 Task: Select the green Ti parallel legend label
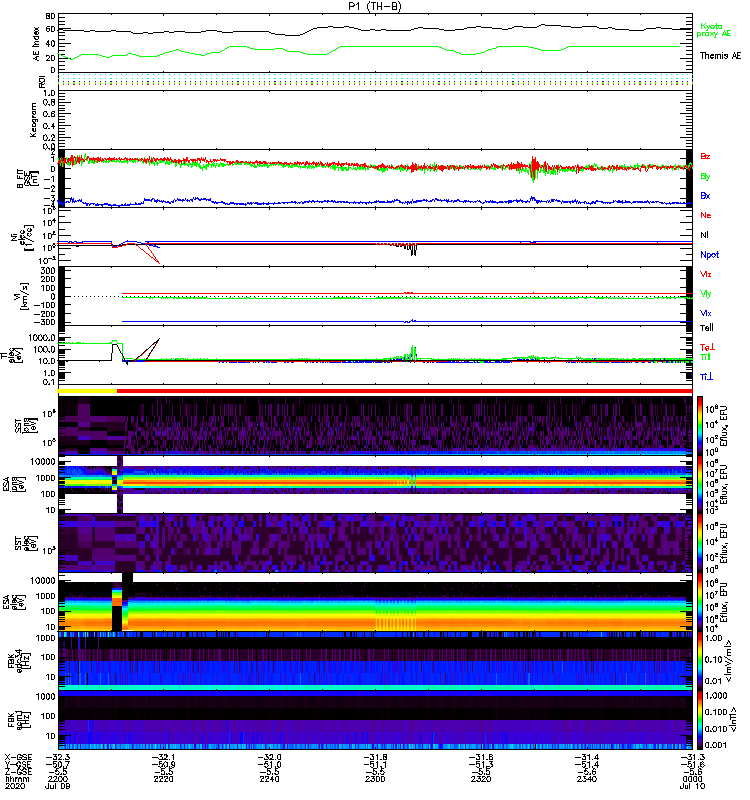(705, 357)
